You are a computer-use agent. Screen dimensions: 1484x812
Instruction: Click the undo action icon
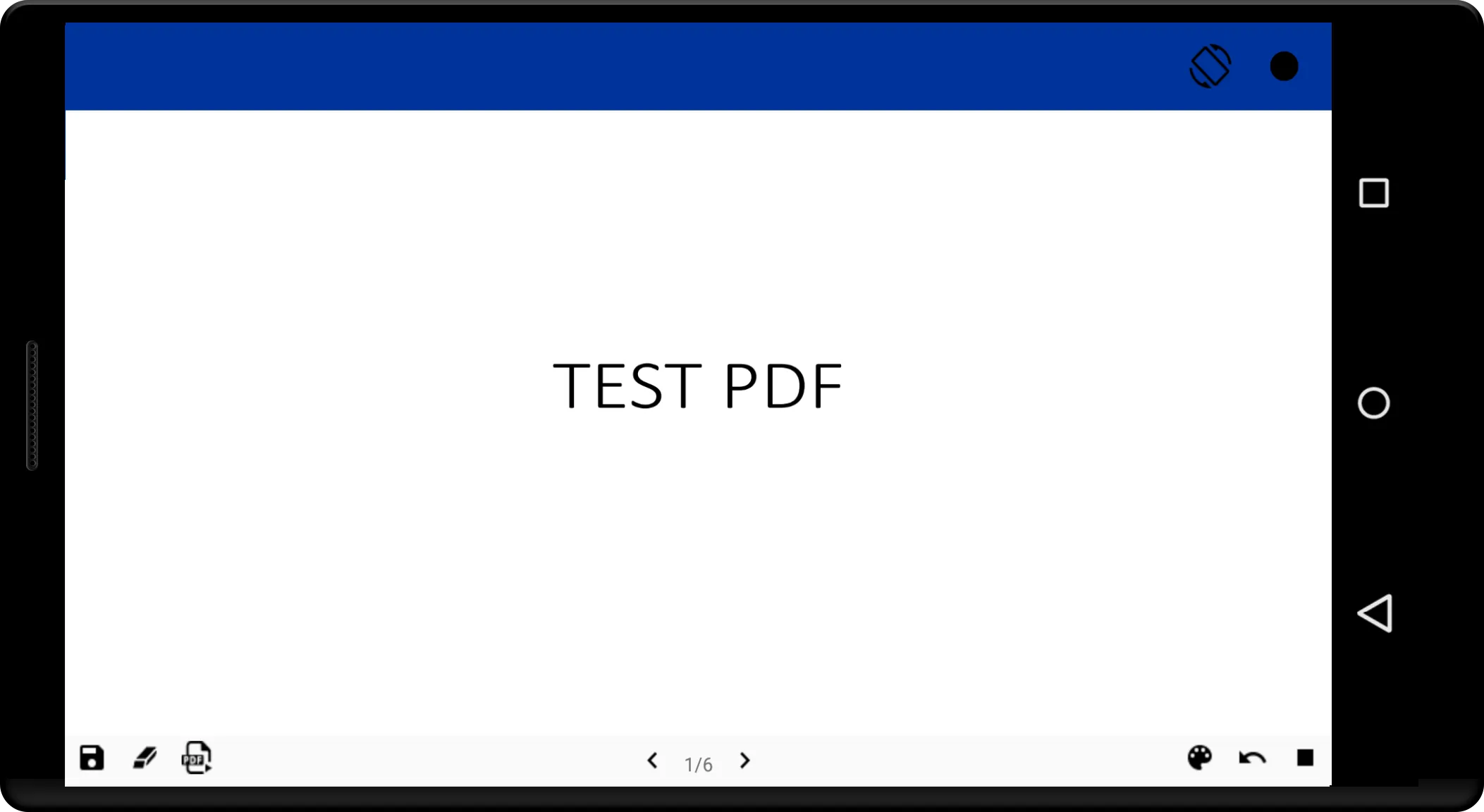[x=1252, y=758]
